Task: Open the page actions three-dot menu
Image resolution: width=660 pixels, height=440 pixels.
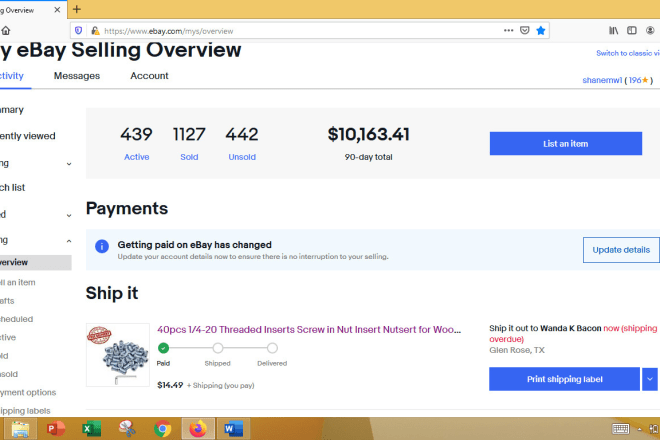Action: [508, 30]
